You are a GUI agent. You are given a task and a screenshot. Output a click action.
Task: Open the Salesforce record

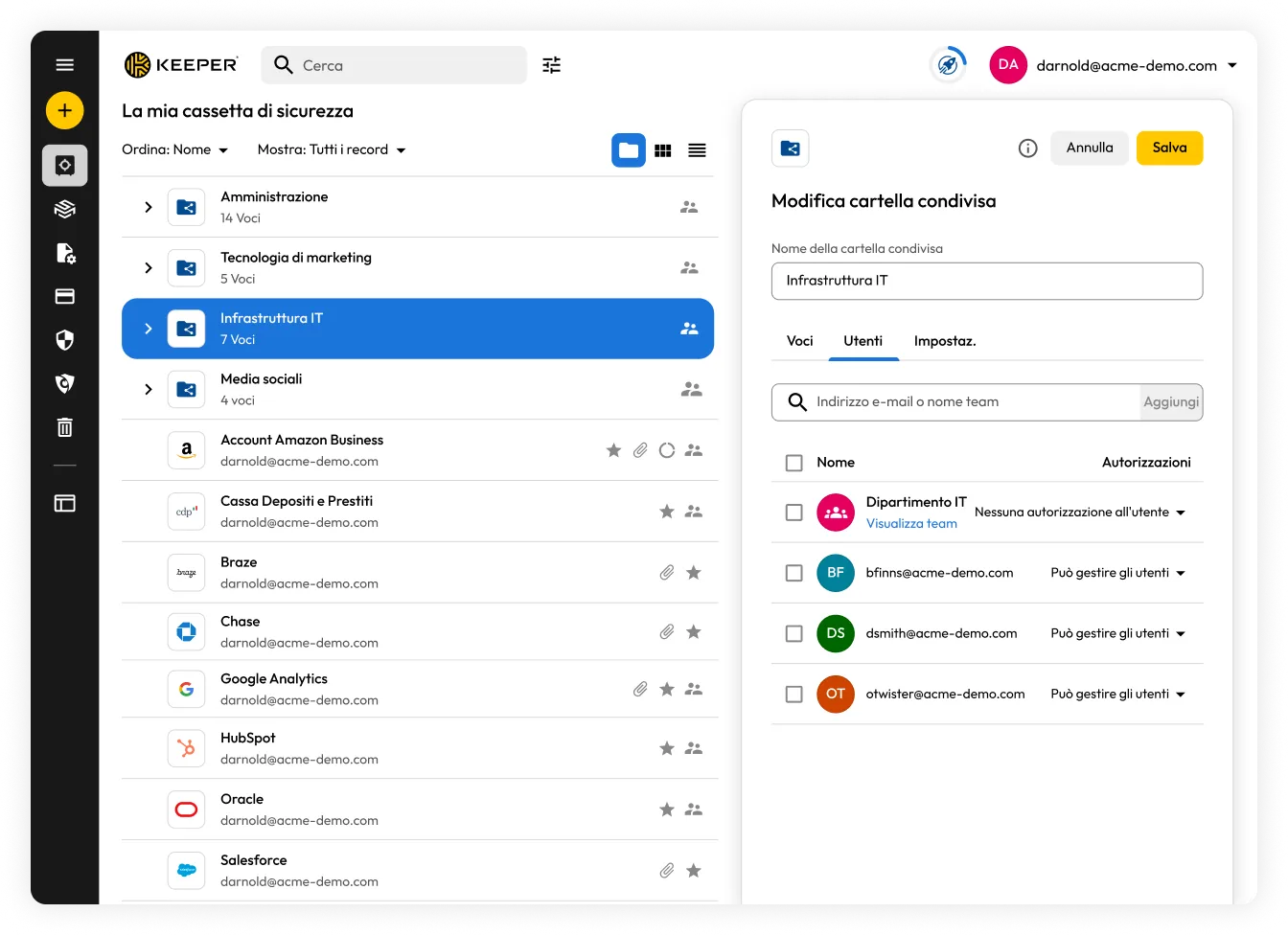click(x=420, y=870)
